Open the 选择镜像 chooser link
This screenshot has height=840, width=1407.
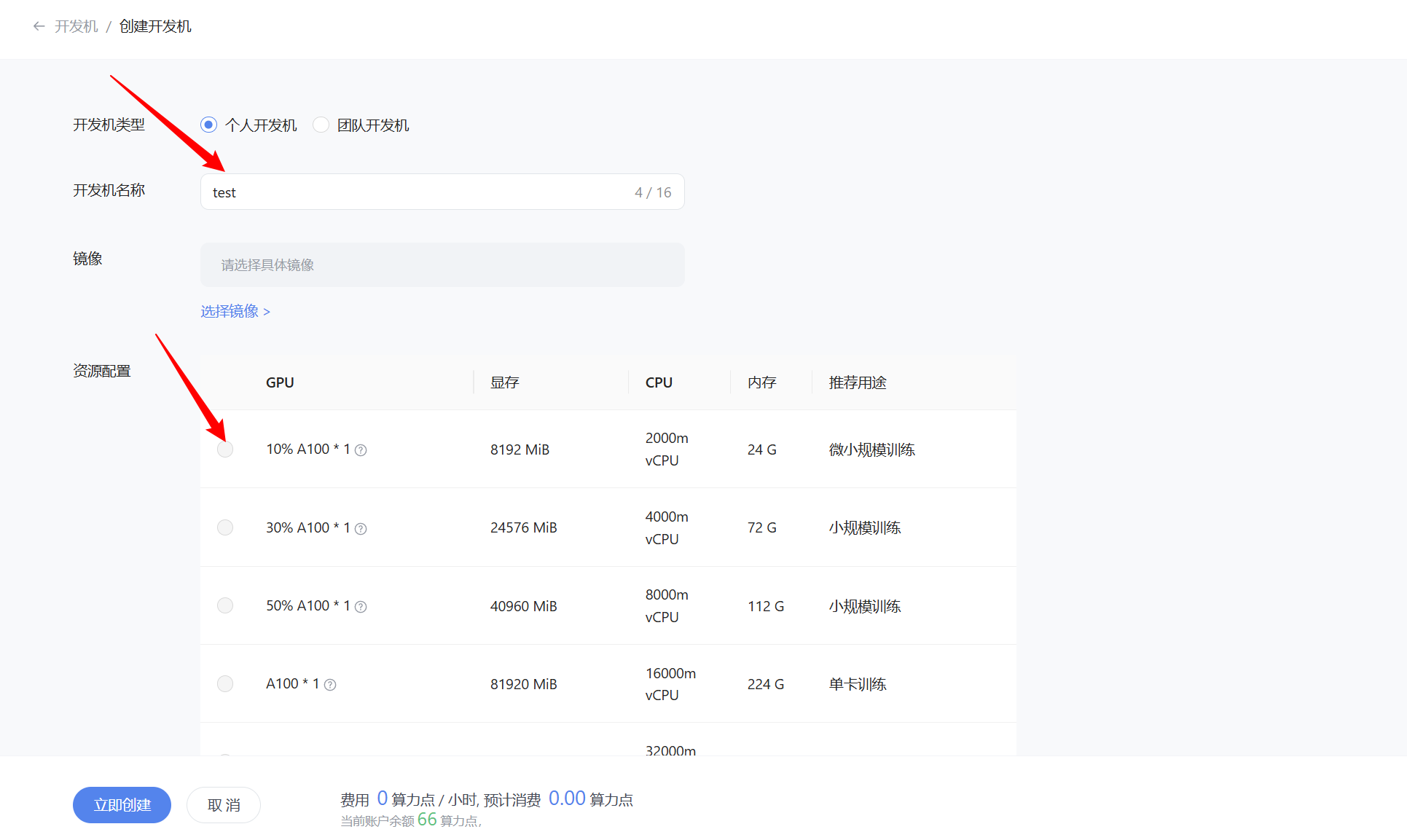click(x=235, y=311)
